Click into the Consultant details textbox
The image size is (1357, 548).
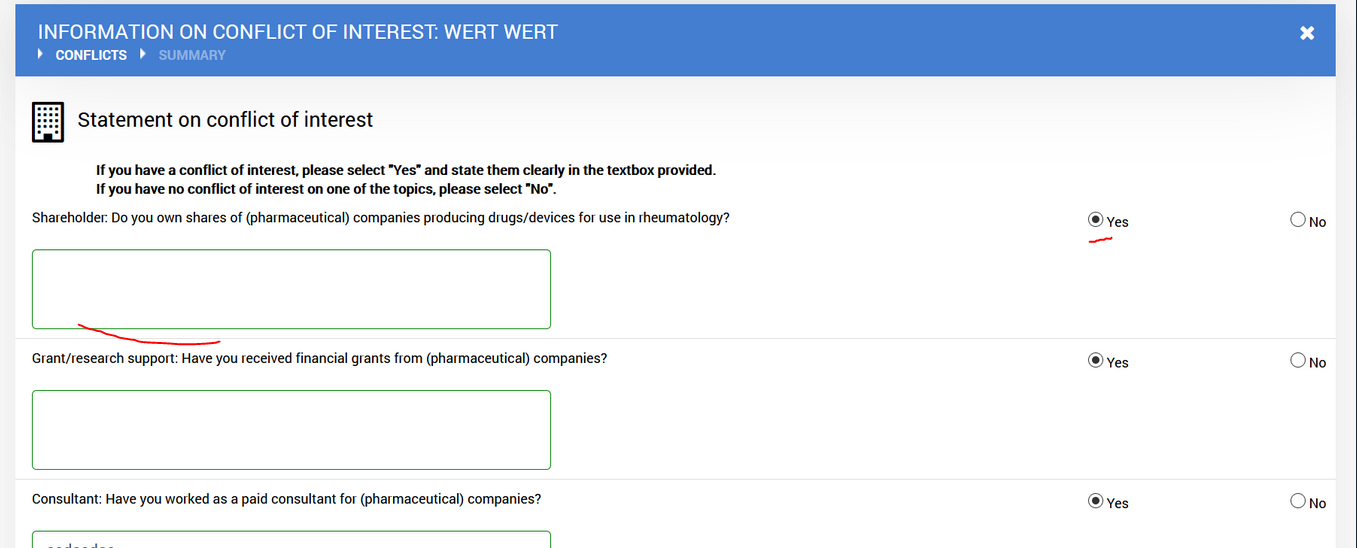[x=291, y=540]
